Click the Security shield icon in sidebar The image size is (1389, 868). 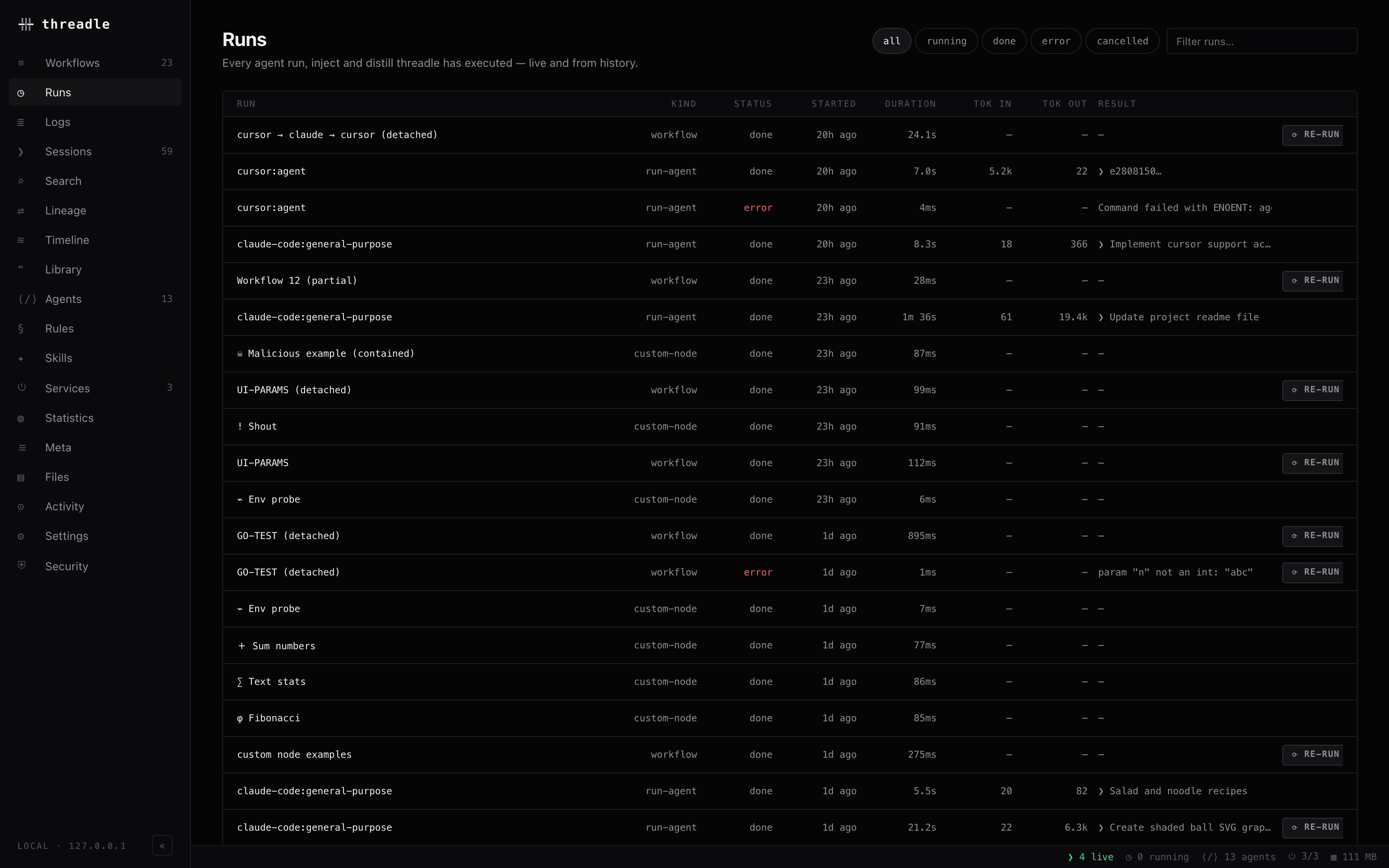pos(22,566)
